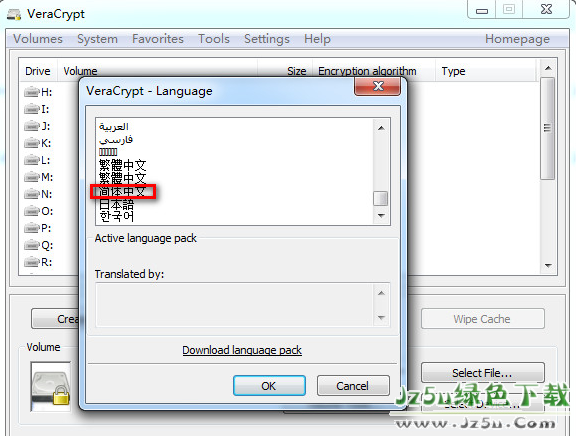This screenshot has width=576, height=436.
Task: Click the Size column header
Action: click(x=285, y=71)
